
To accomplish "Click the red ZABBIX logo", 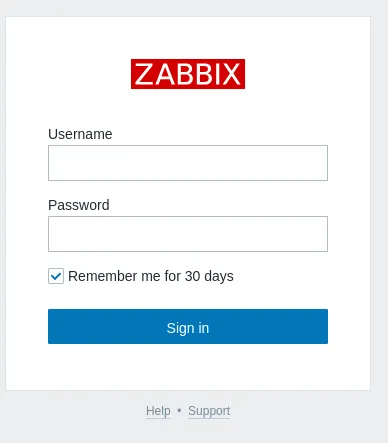I will pyautogui.click(x=188, y=74).
